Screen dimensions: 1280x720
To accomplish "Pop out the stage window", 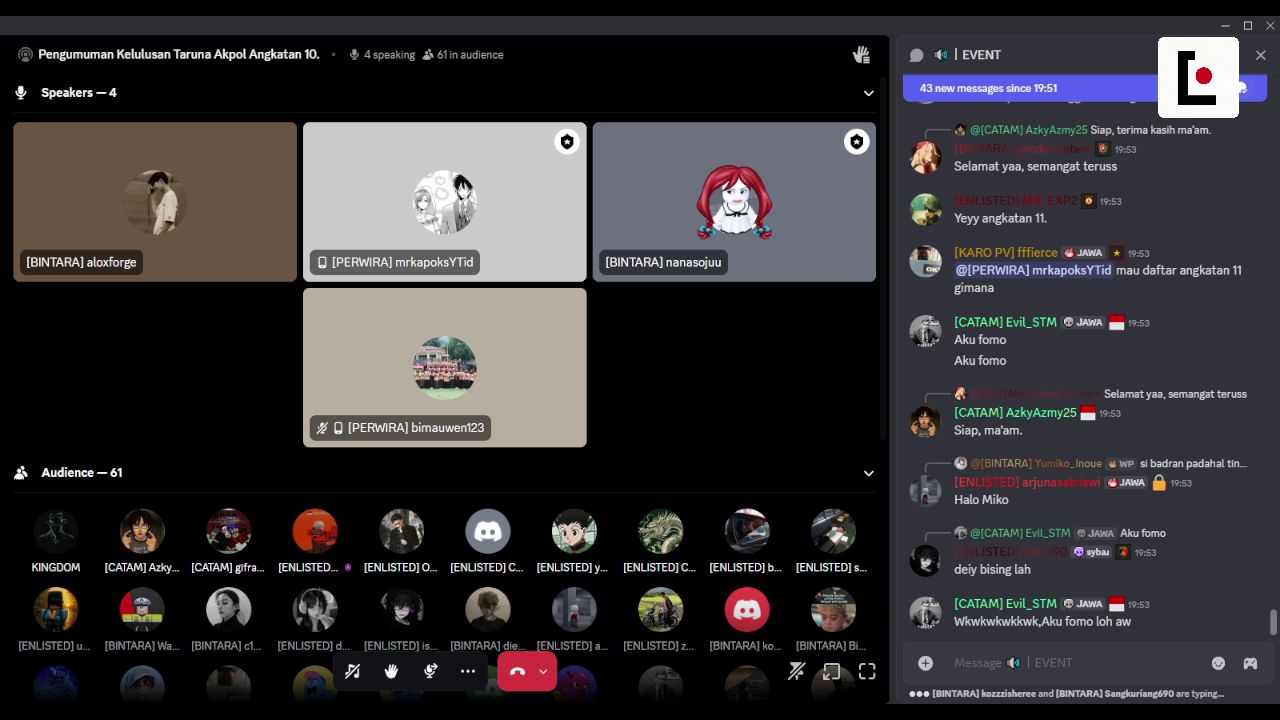I will (832, 671).
